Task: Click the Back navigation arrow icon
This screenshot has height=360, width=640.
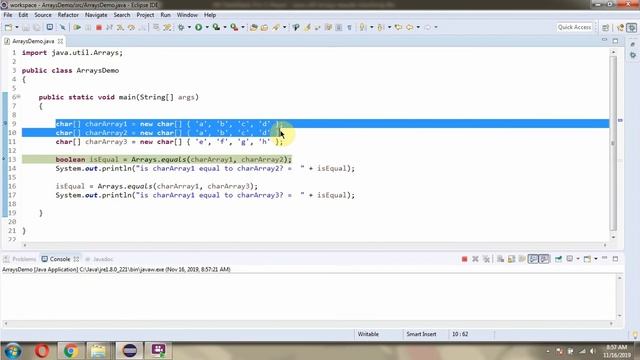Action: (410, 27)
